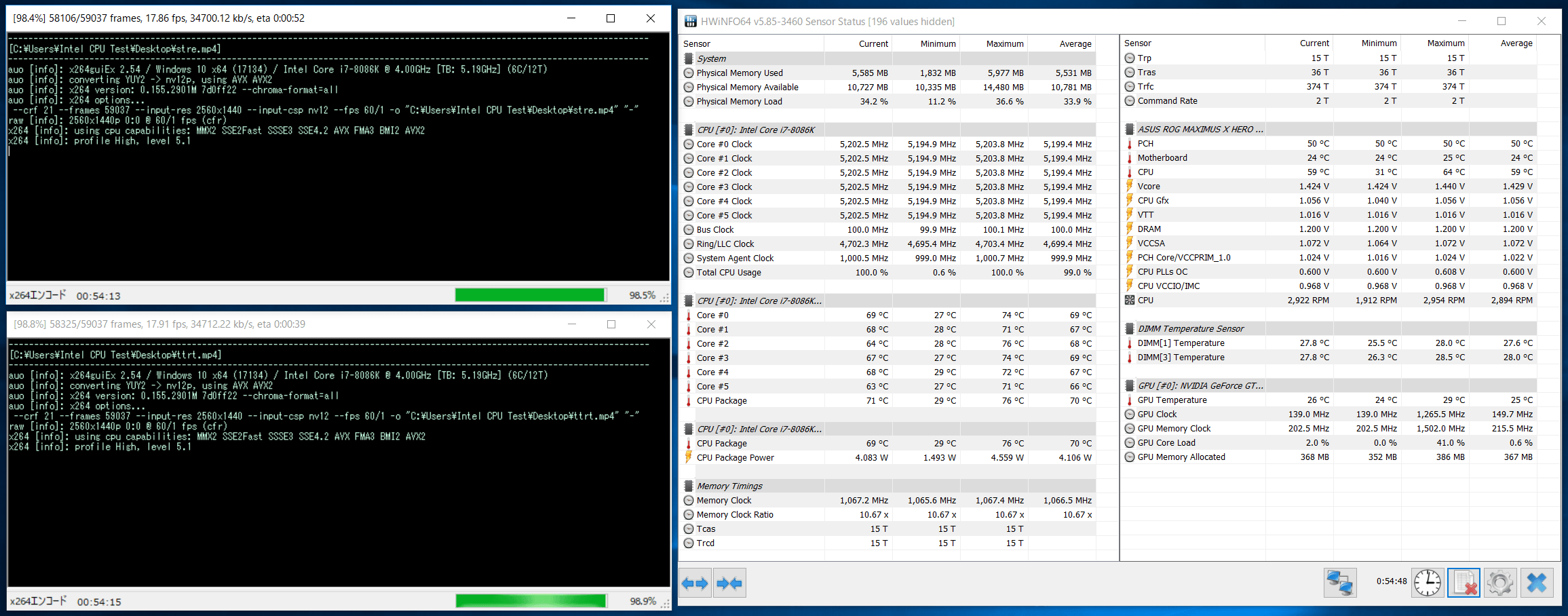Click the thermometer icon beside PCH
The width and height of the screenshot is (1568, 616).
click(x=1130, y=143)
